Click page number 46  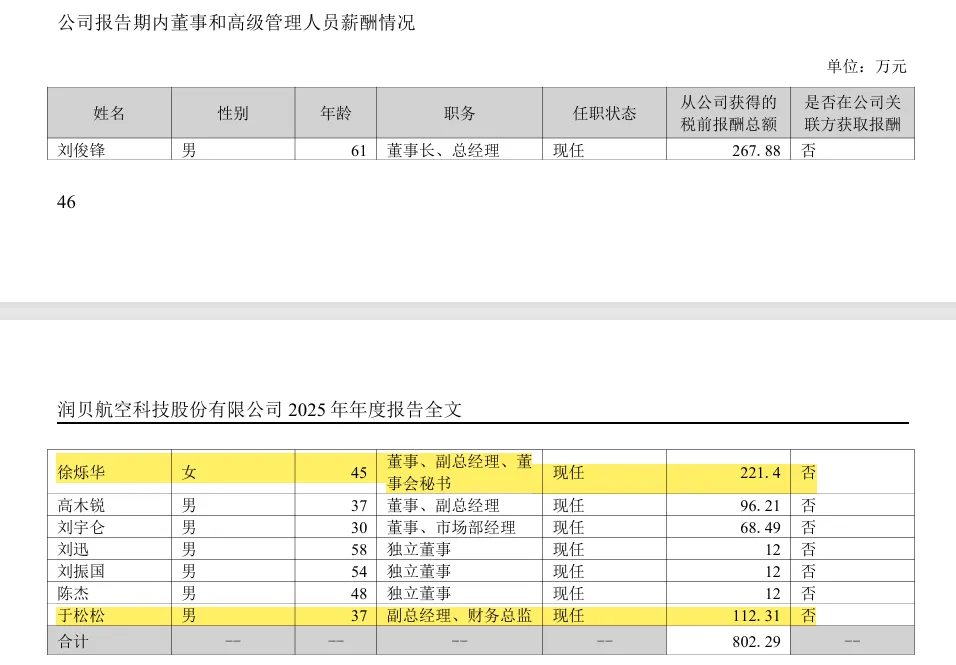point(66,202)
